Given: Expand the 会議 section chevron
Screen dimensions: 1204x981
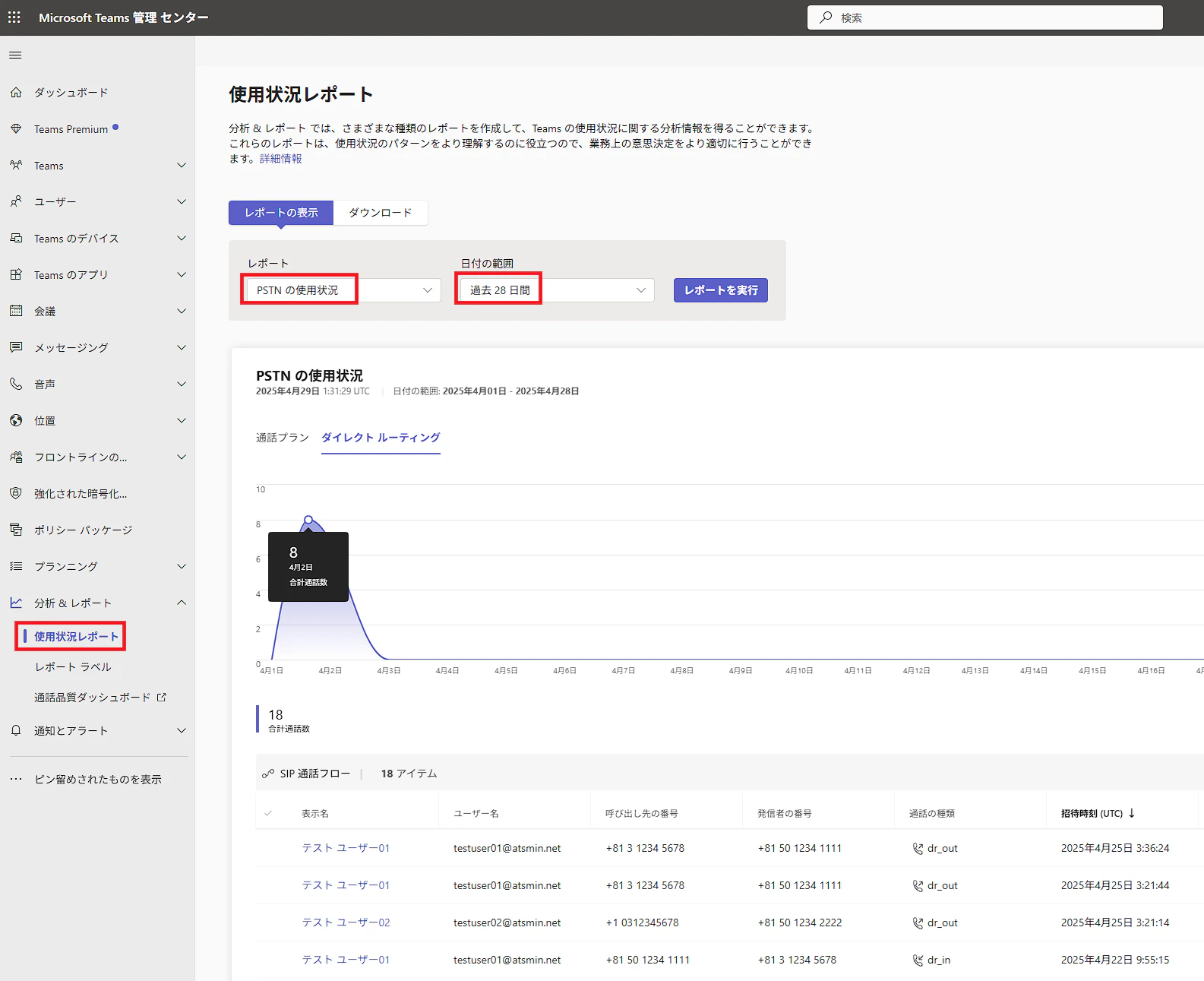Looking at the screenshot, I should pyautogui.click(x=182, y=311).
